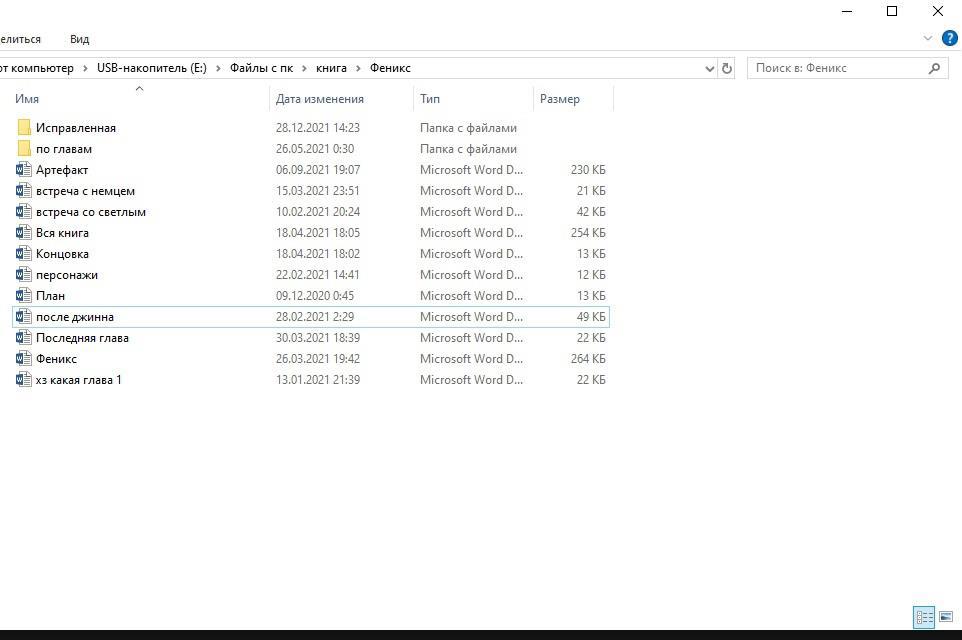The height and width of the screenshot is (640, 962).
Task: Sort files by Дата изменения column
Action: pos(320,99)
